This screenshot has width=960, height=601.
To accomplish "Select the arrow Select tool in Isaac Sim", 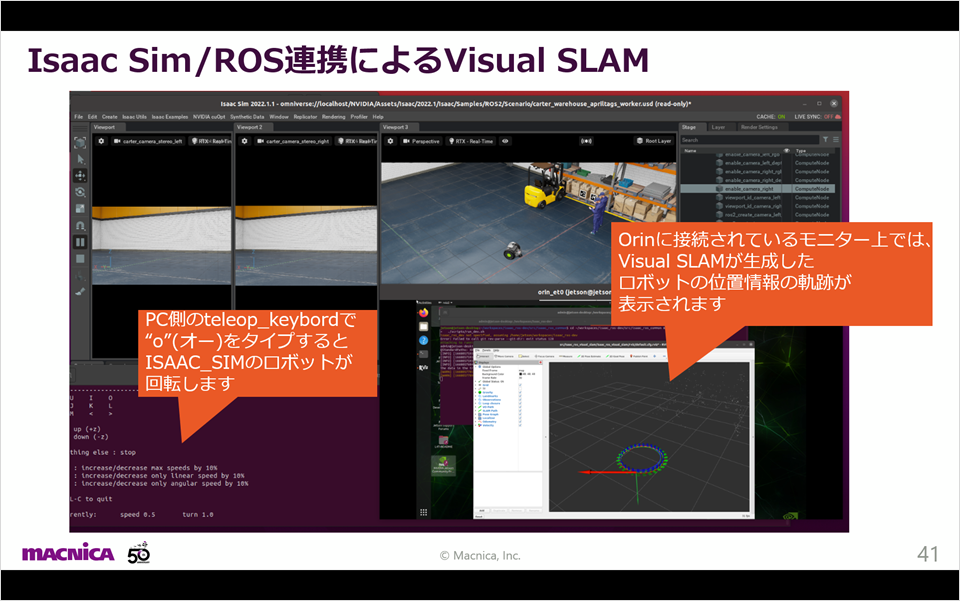I will pos(80,159).
